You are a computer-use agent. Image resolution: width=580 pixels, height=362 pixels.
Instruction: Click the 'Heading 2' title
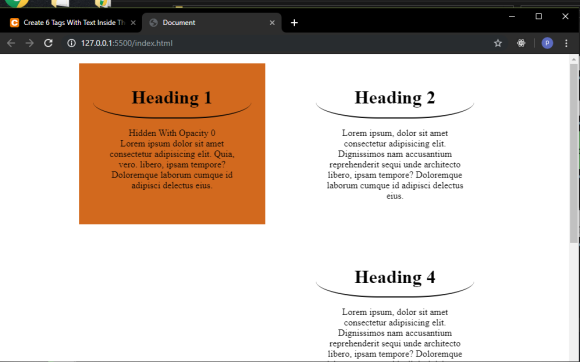tap(395, 98)
